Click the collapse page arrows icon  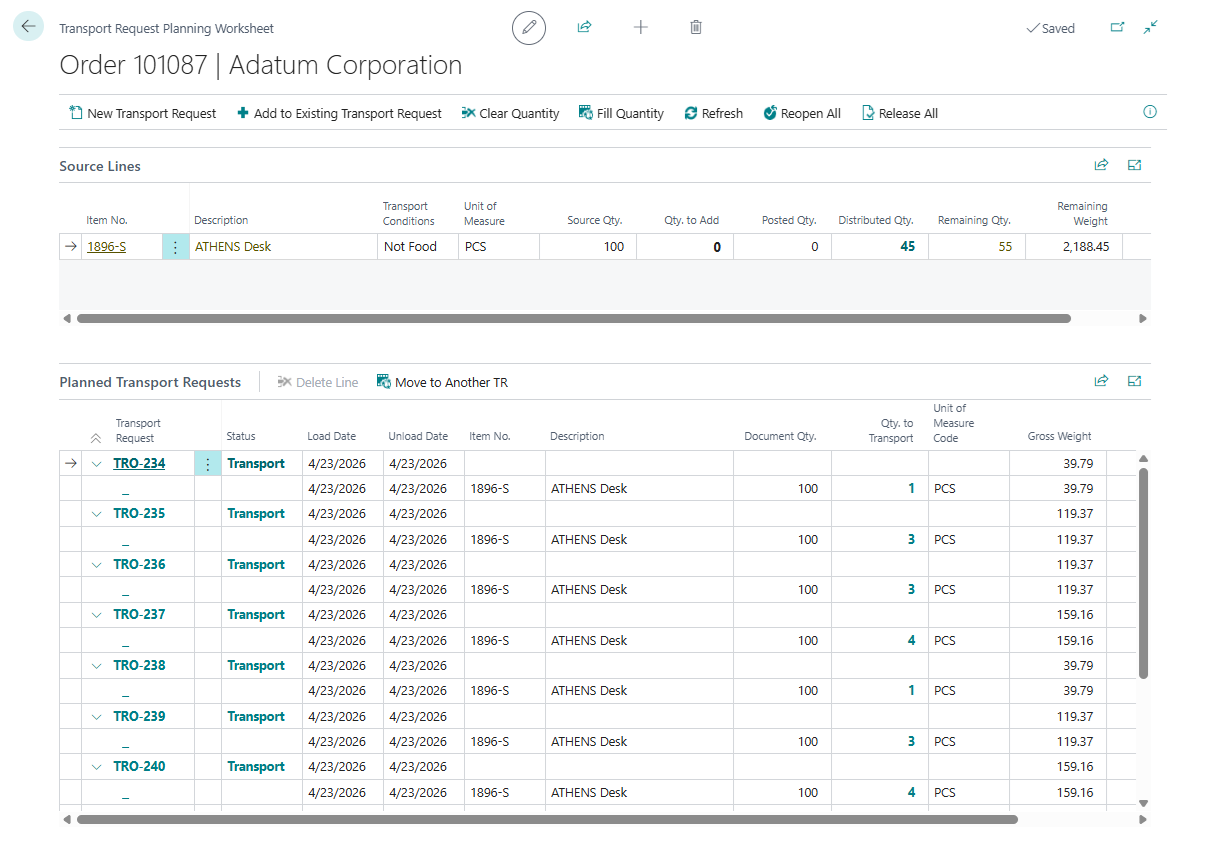click(x=1151, y=28)
